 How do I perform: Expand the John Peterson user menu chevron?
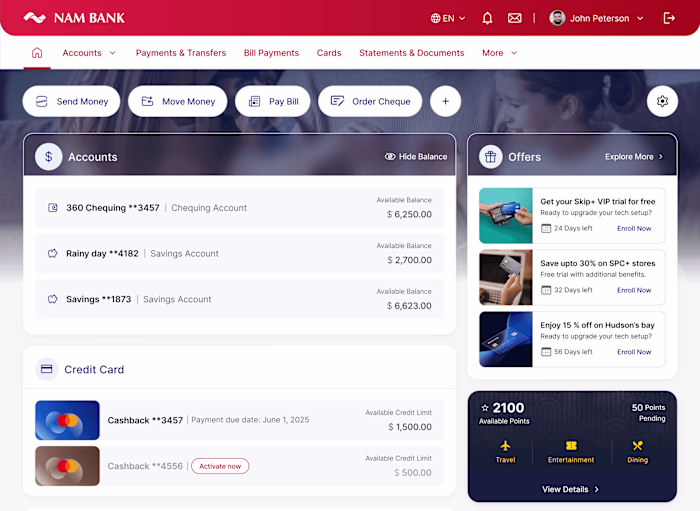click(640, 18)
